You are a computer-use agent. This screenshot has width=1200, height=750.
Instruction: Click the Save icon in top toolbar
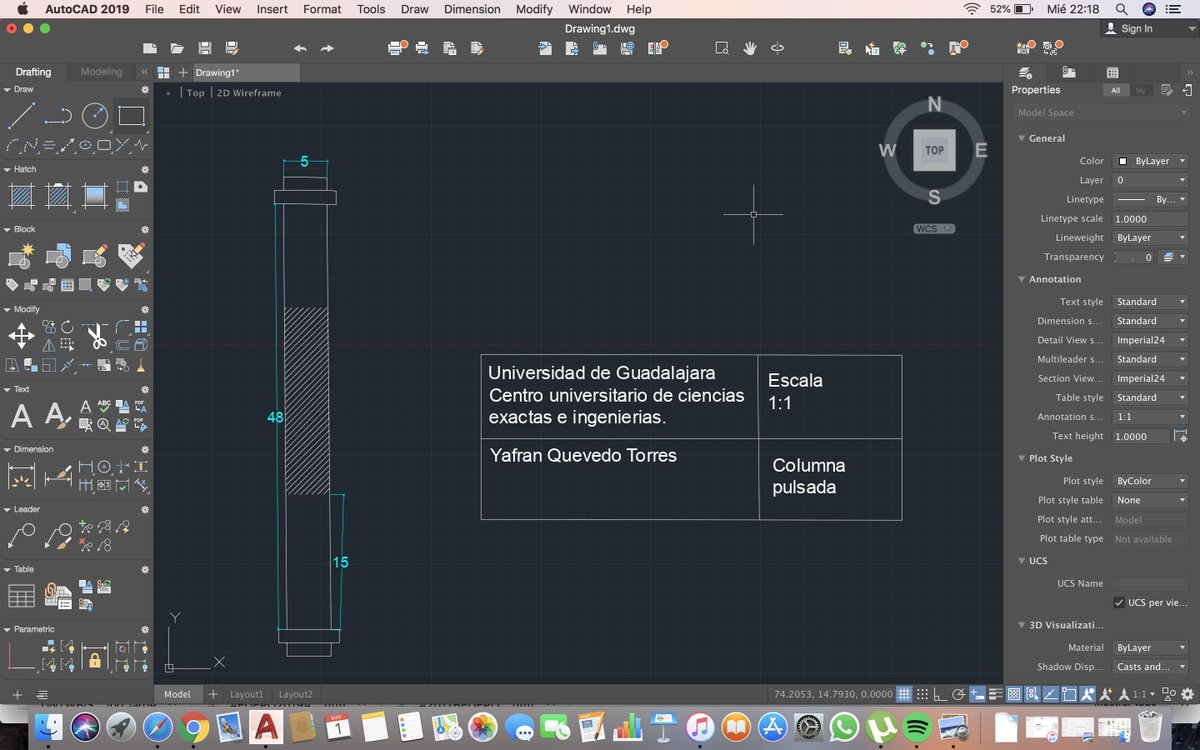click(x=204, y=48)
